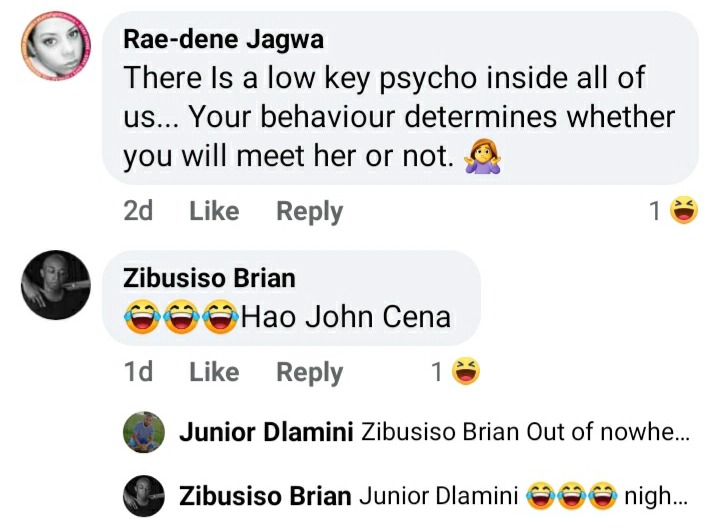The height and width of the screenshot is (529, 720).
Task: Expand Zibusiso Brian's truncated reply ending nigh
Action: tap(523, 496)
